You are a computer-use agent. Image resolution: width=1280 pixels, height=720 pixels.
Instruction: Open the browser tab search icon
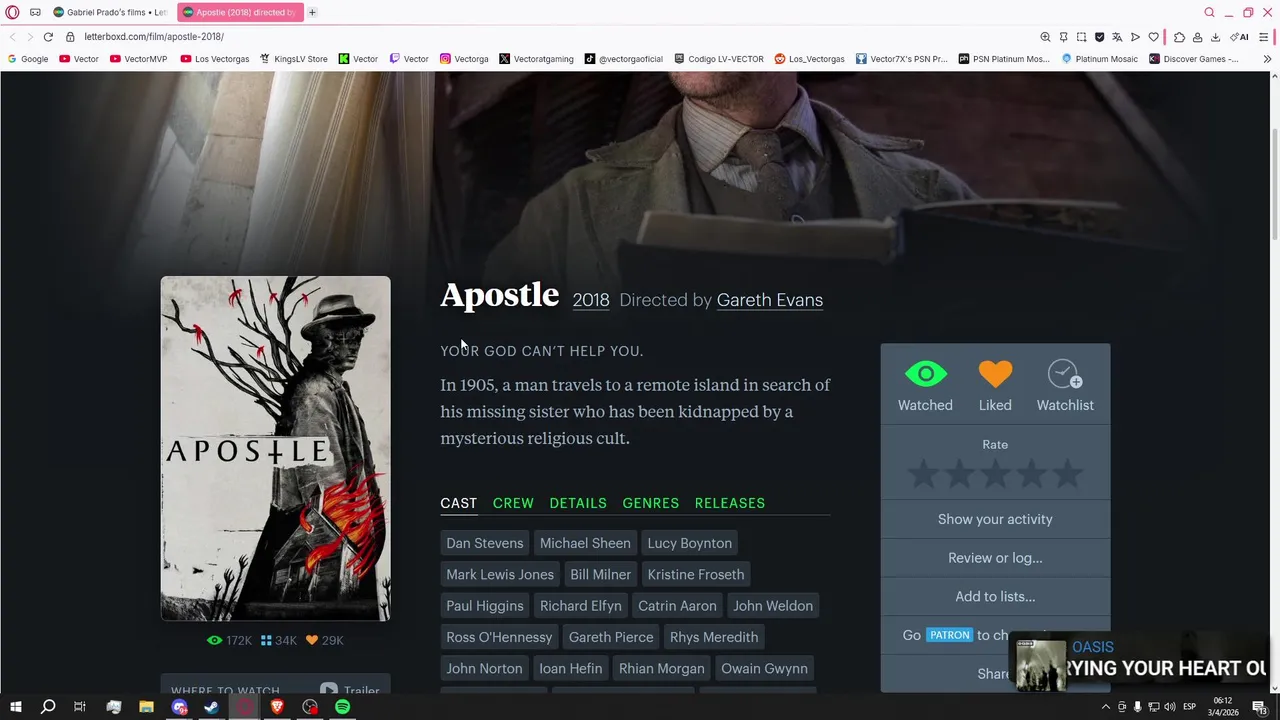(x=1209, y=12)
